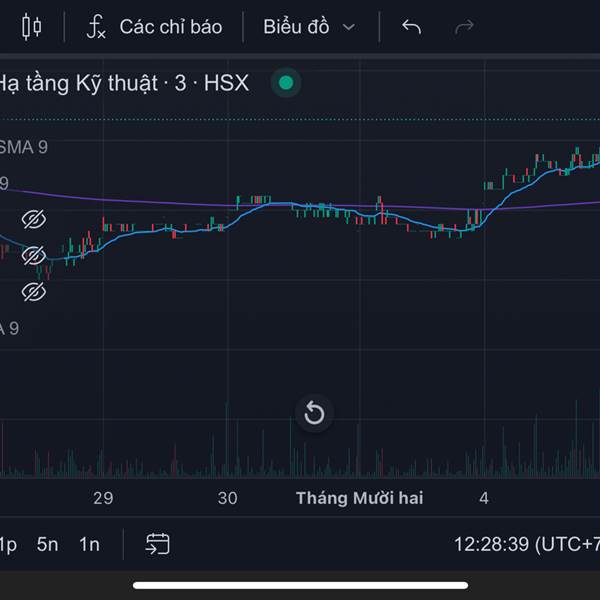
Task: Open the candlestick chart type selector
Action: 31,27
